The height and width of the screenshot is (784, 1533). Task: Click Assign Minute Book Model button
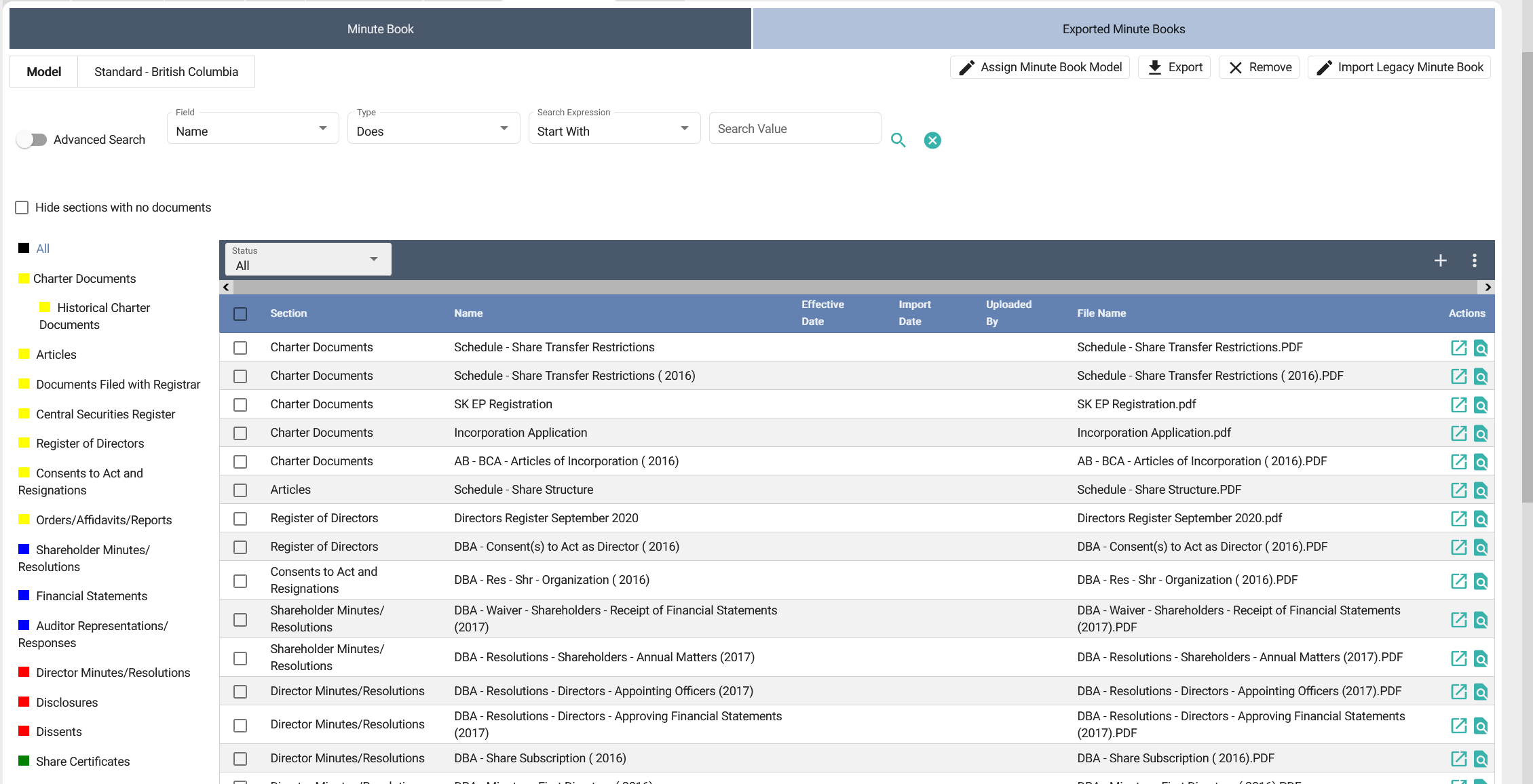[x=1040, y=67]
